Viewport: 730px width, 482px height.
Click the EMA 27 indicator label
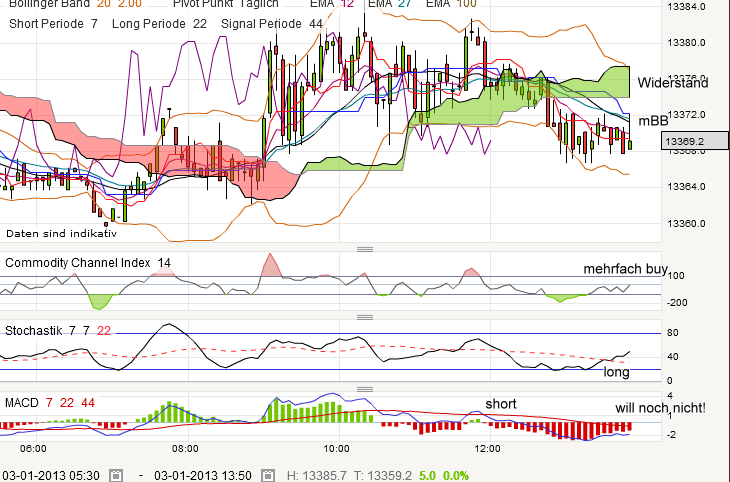[390, 4]
